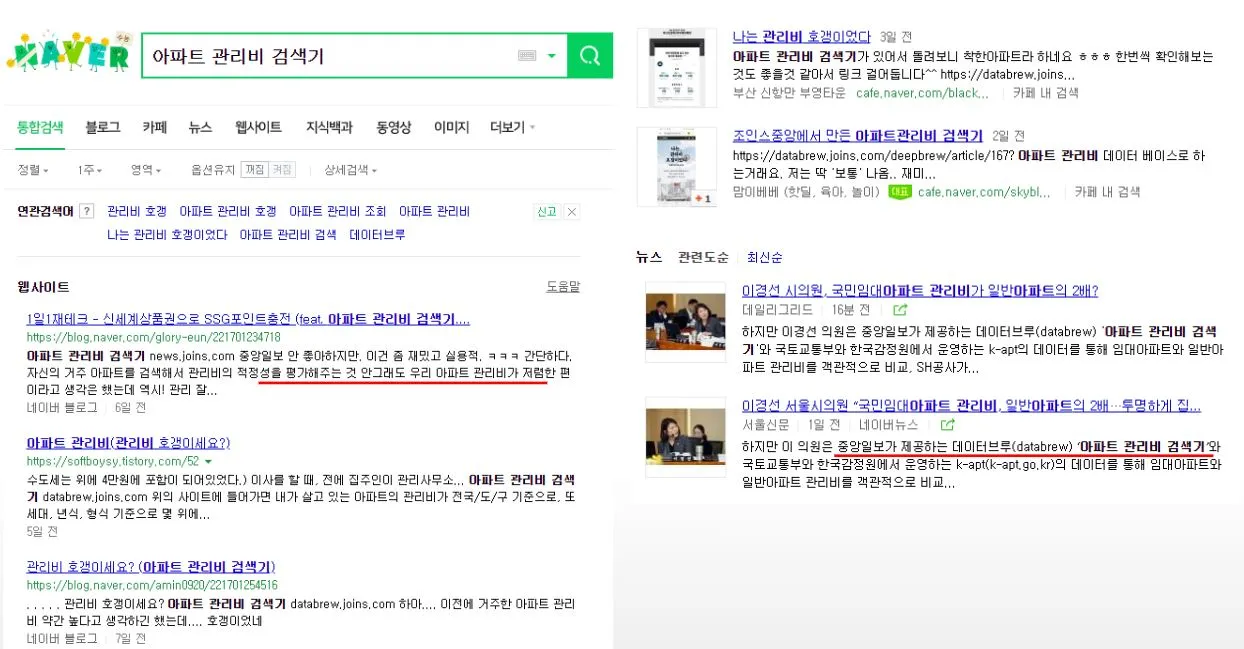
Task: Click cafe name 부산 신항만 부영타운
Action: point(789,93)
